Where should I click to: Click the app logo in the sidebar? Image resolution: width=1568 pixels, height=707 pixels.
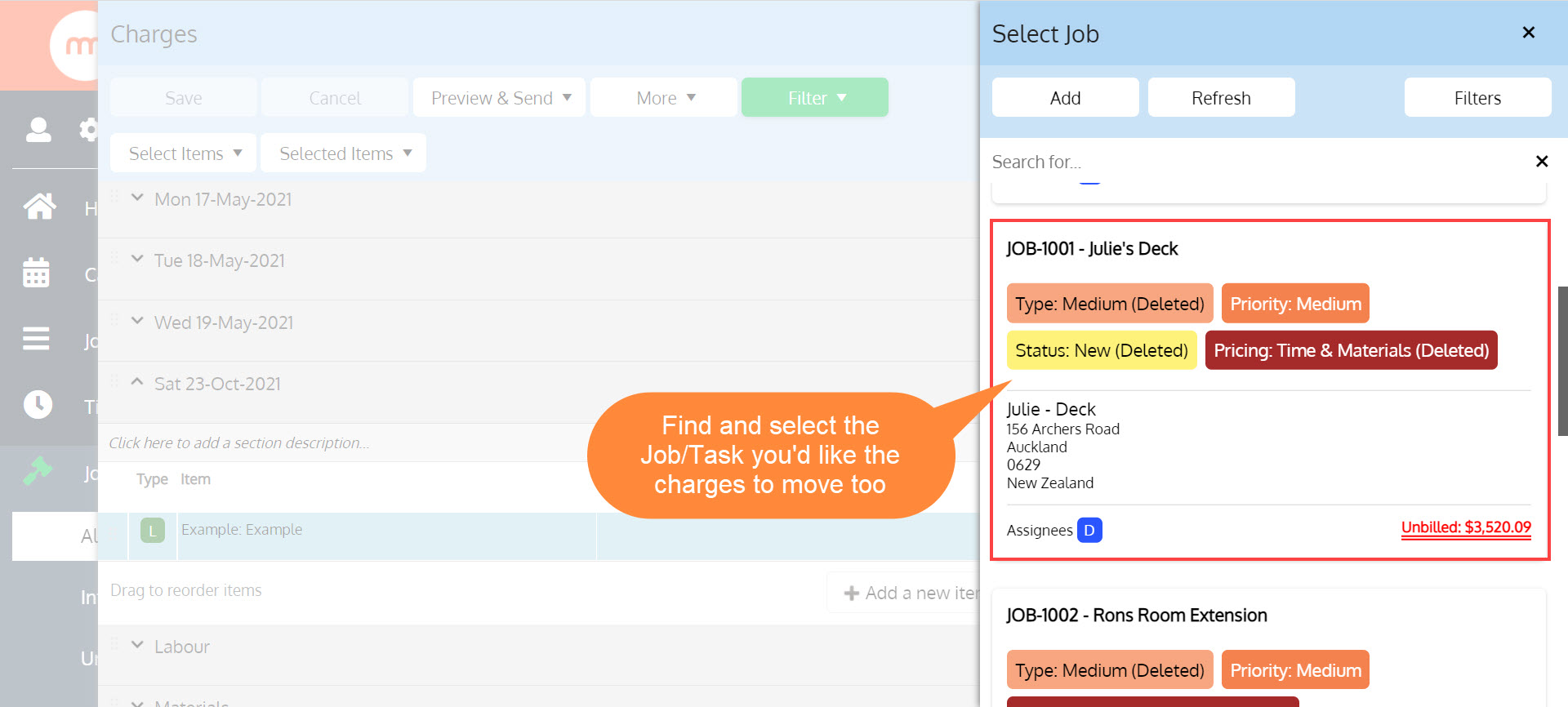click(x=74, y=46)
